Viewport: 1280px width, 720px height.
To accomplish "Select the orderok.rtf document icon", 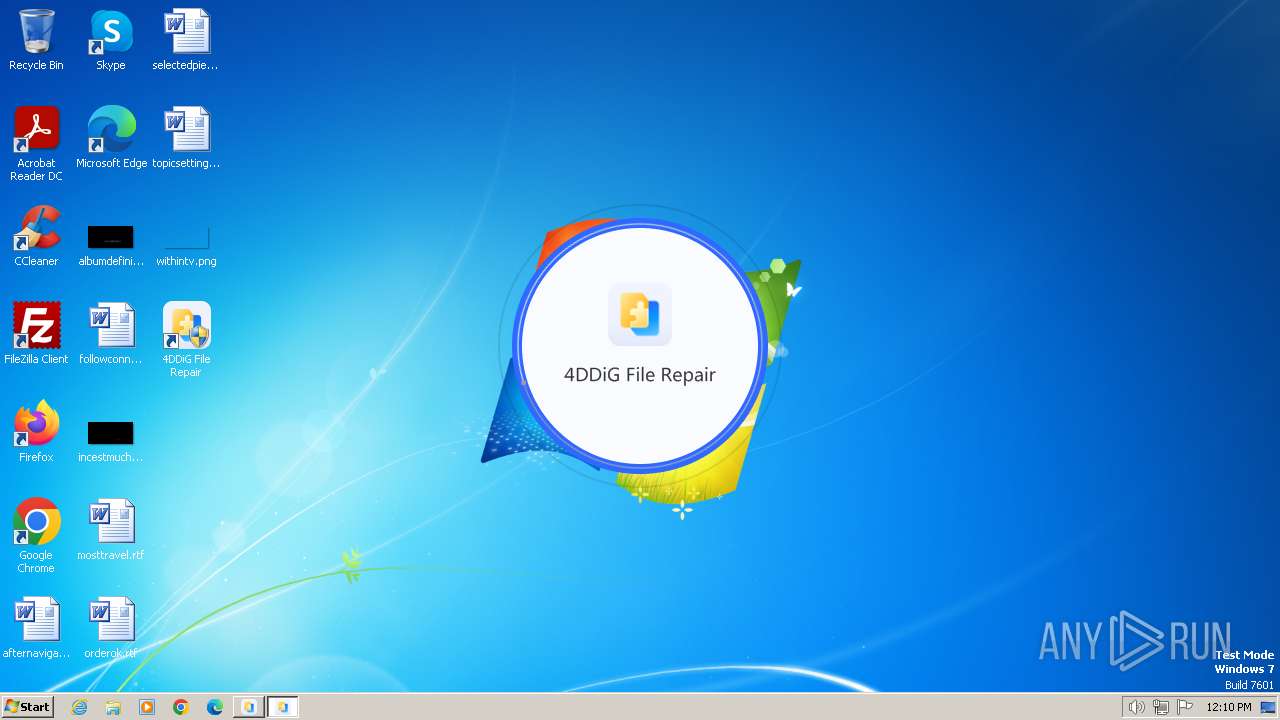I will click(x=111, y=628).
